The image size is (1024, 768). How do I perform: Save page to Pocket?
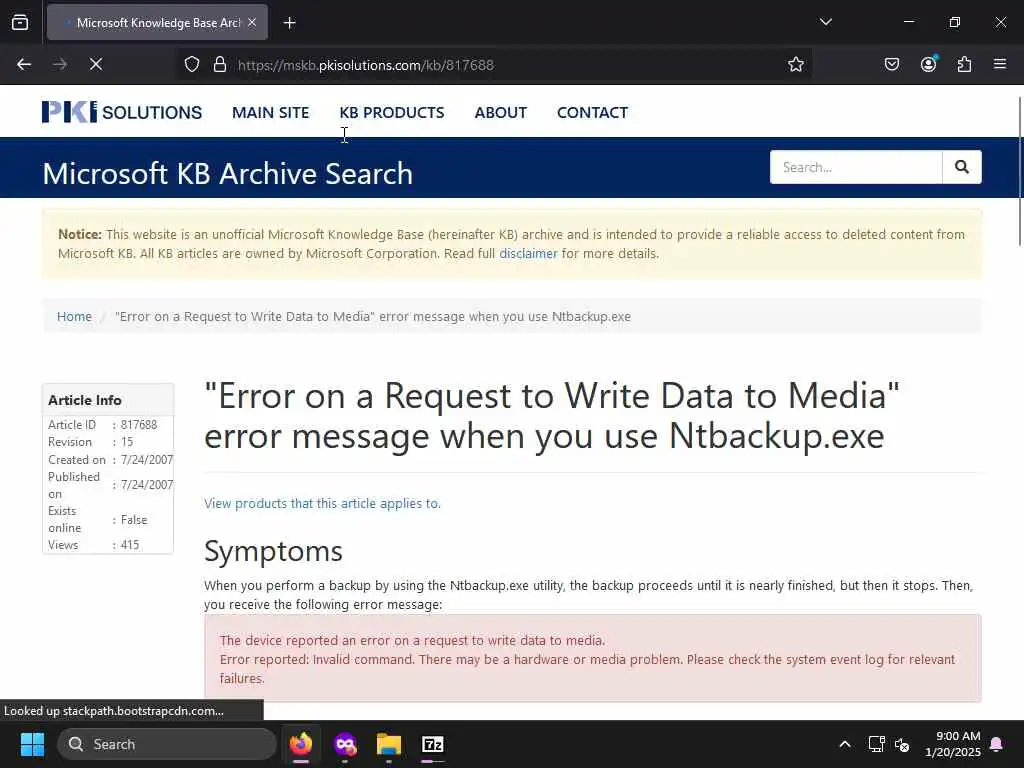pyautogui.click(x=892, y=64)
